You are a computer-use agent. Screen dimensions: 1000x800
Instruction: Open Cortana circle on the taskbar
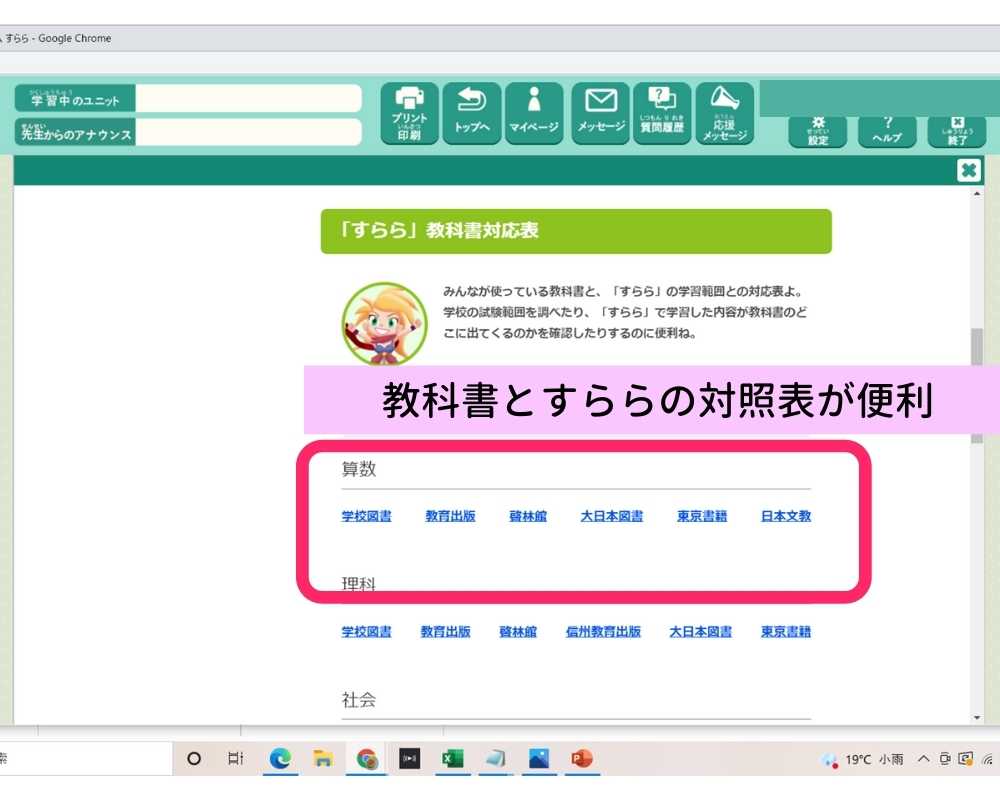(x=194, y=759)
